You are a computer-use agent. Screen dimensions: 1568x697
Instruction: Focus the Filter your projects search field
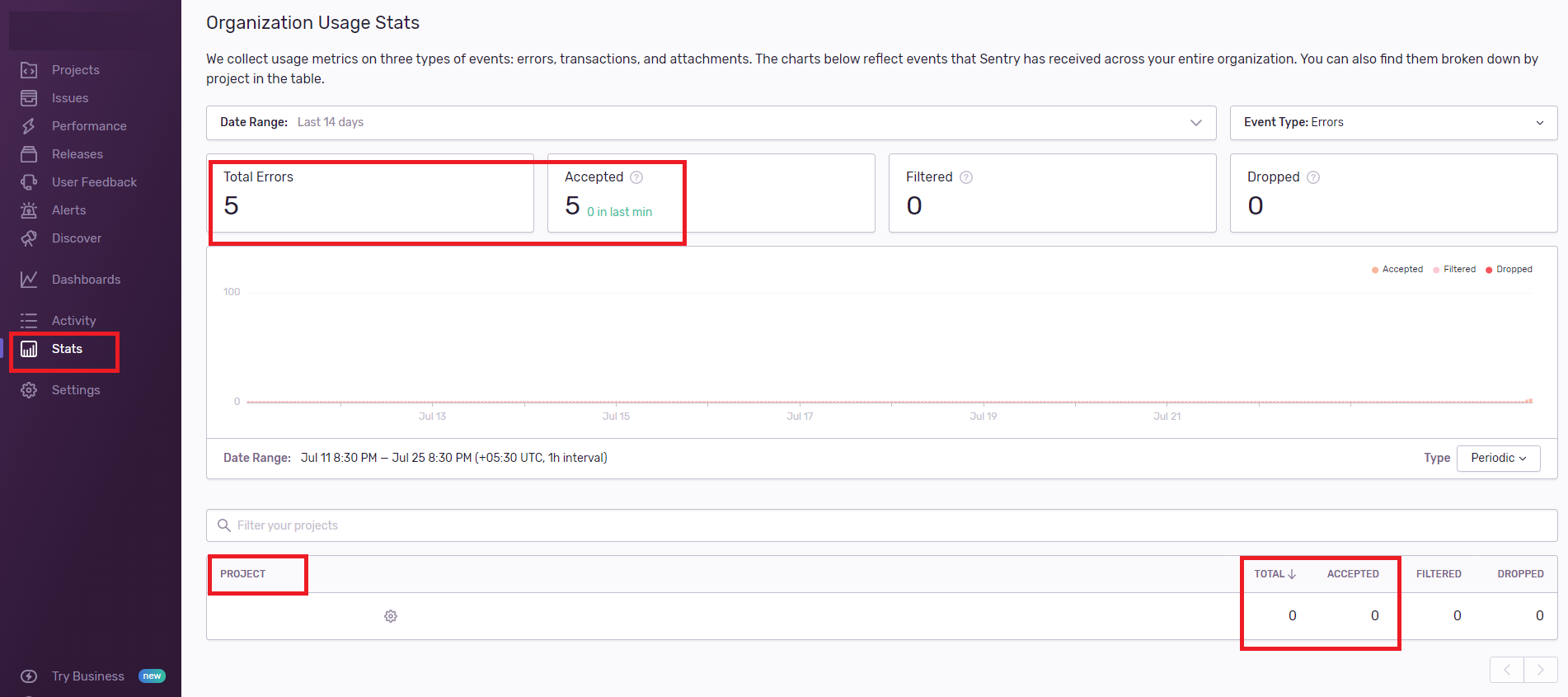tap(882, 525)
